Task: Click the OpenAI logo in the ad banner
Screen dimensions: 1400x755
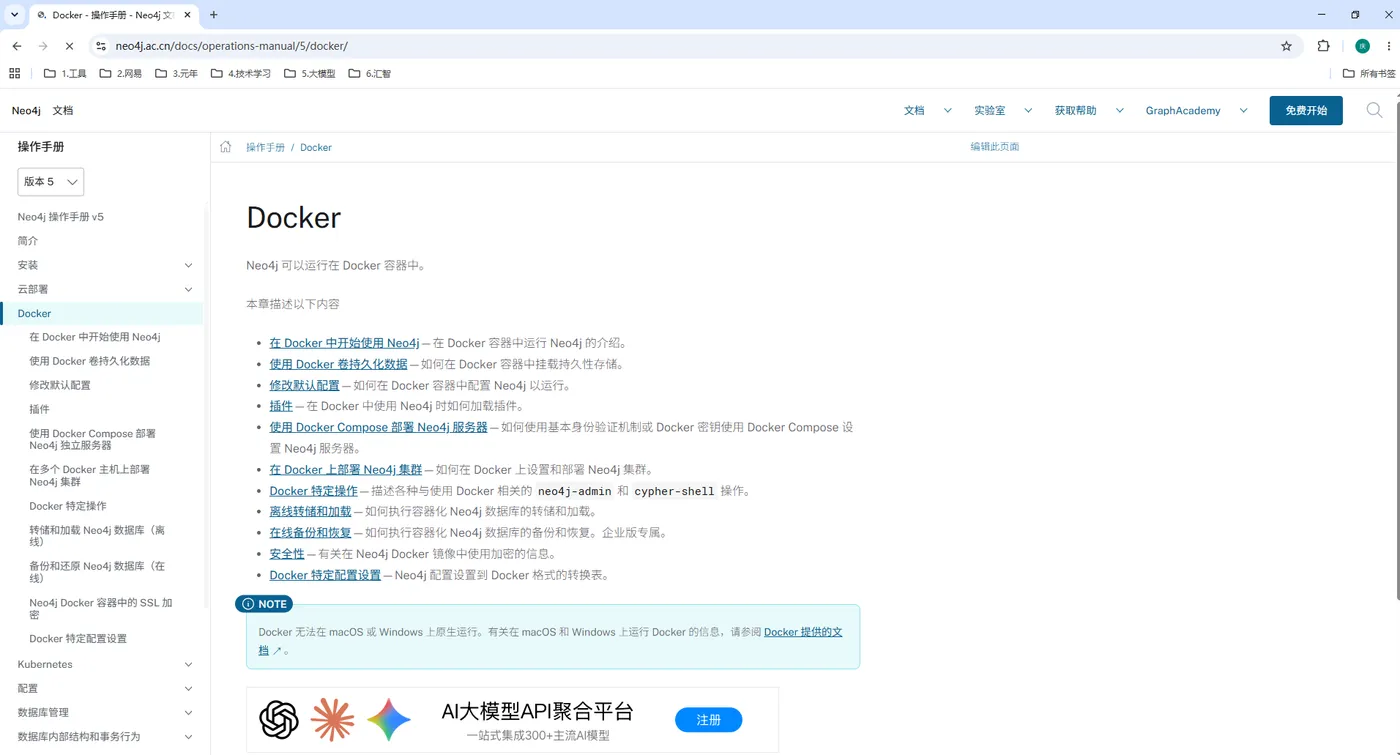Action: (279, 720)
